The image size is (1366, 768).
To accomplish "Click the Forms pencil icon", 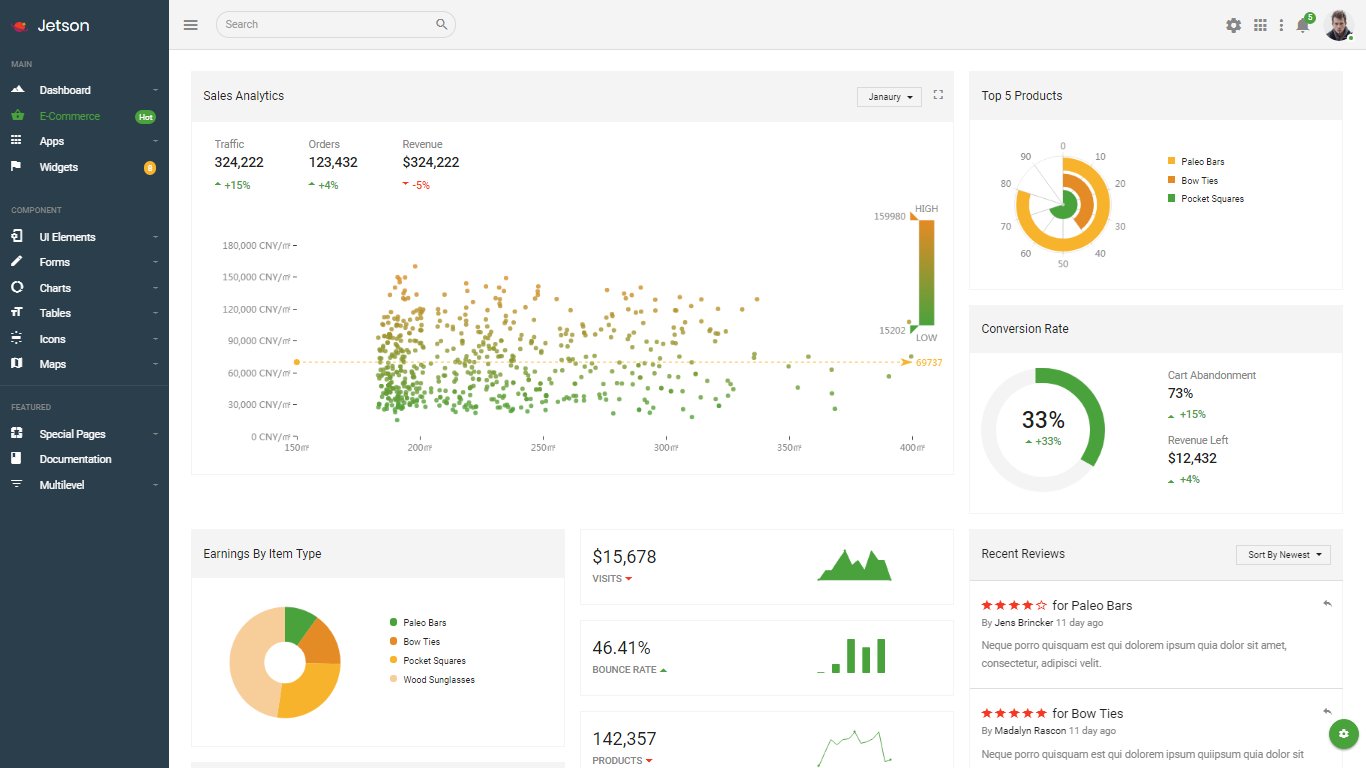I will (17, 262).
